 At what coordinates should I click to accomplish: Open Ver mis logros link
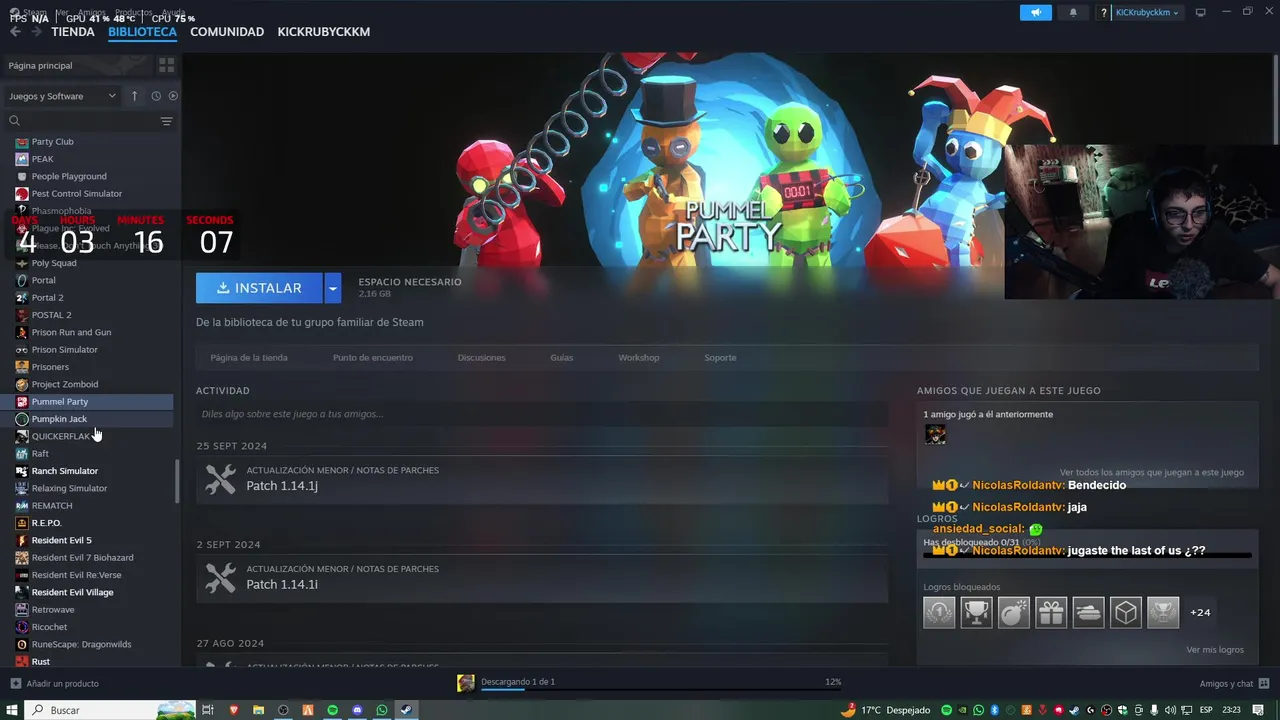click(x=1215, y=649)
